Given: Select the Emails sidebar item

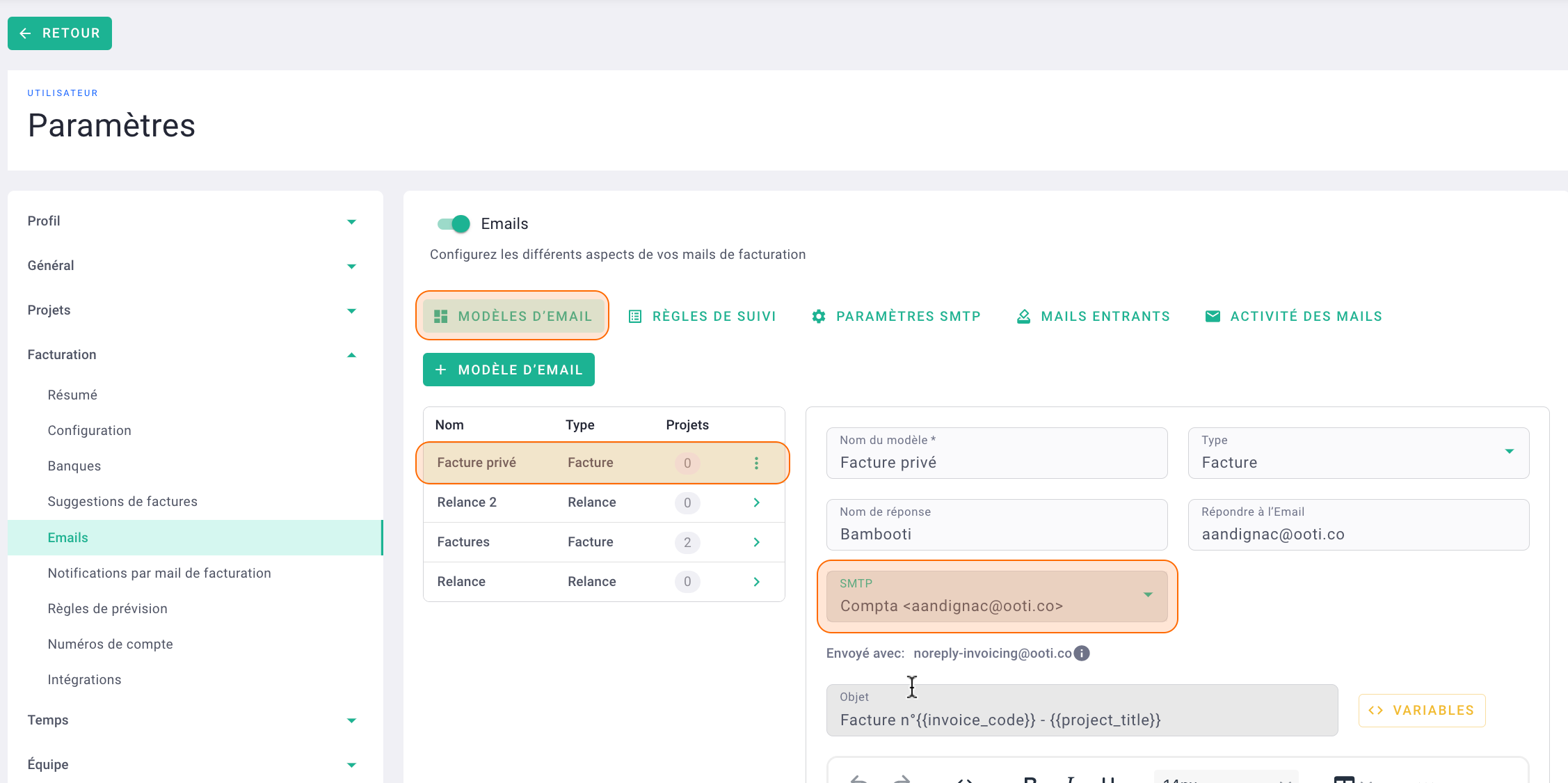Looking at the screenshot, I should point(195,537).
